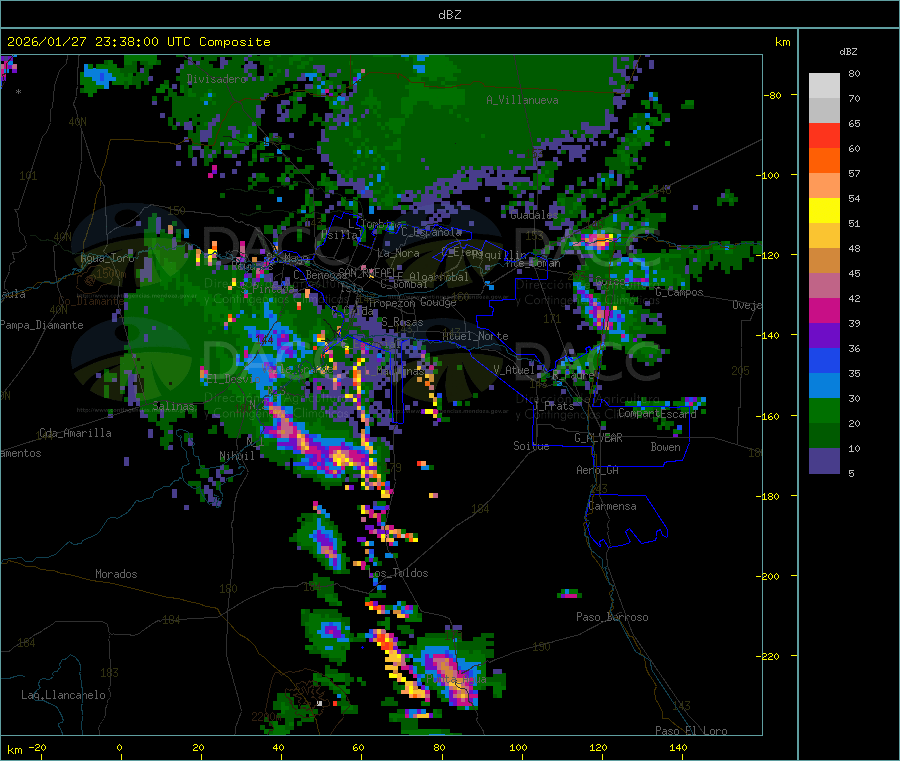
Task: Click the Pampa_Diamante map label
Action: pos(42,325)
